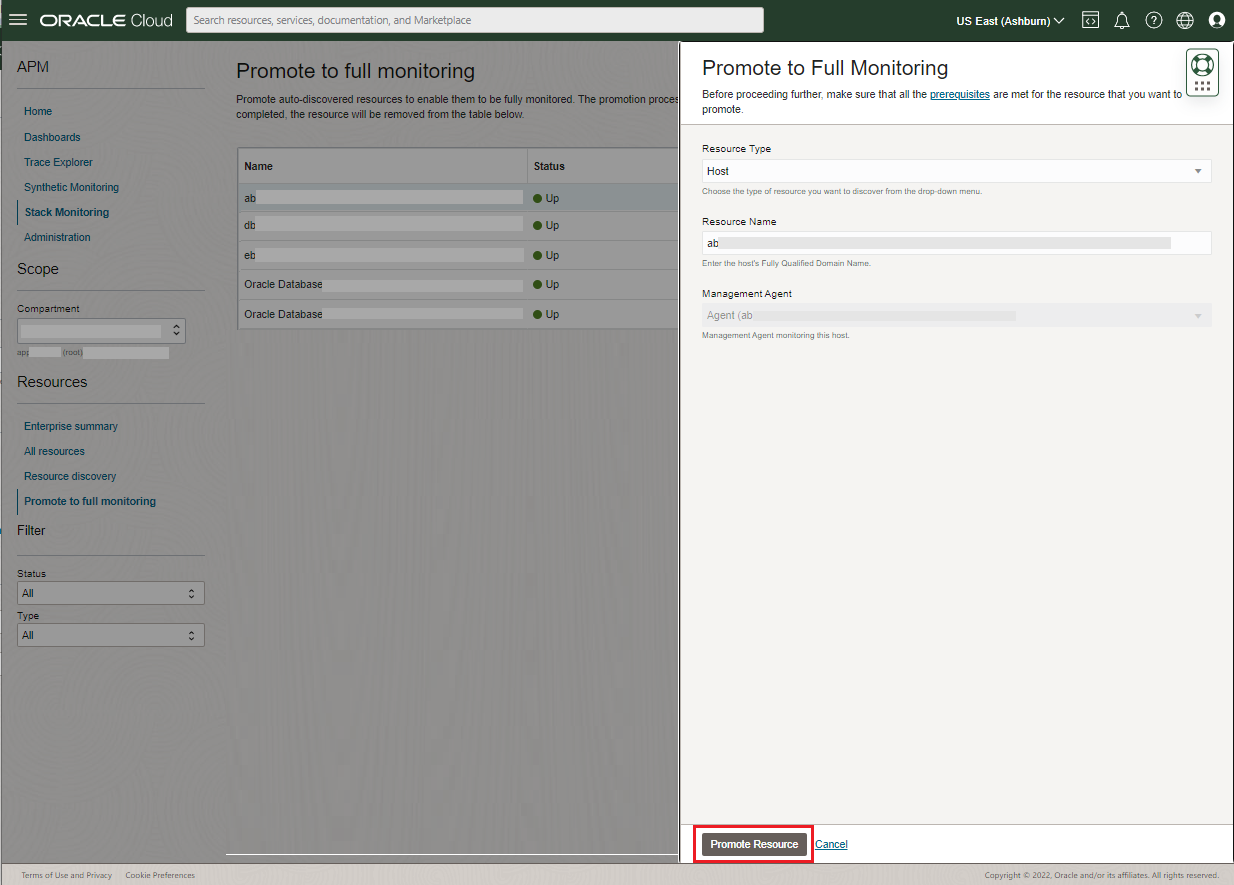Click the Resource Name input field
Image resolution: width=1234 pixels, height=885 pixels.
pyautogui.click(x=956, y=243)
